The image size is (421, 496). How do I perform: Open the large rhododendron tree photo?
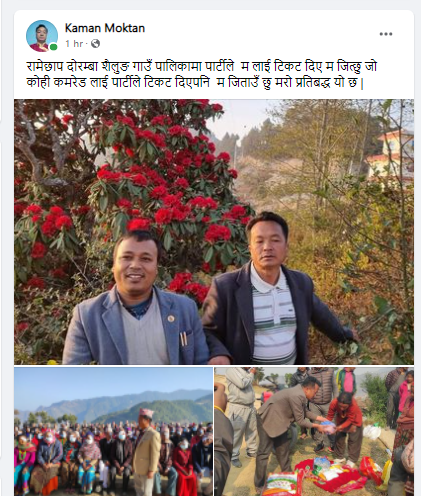pyautogui.click(x=214, y=232)
